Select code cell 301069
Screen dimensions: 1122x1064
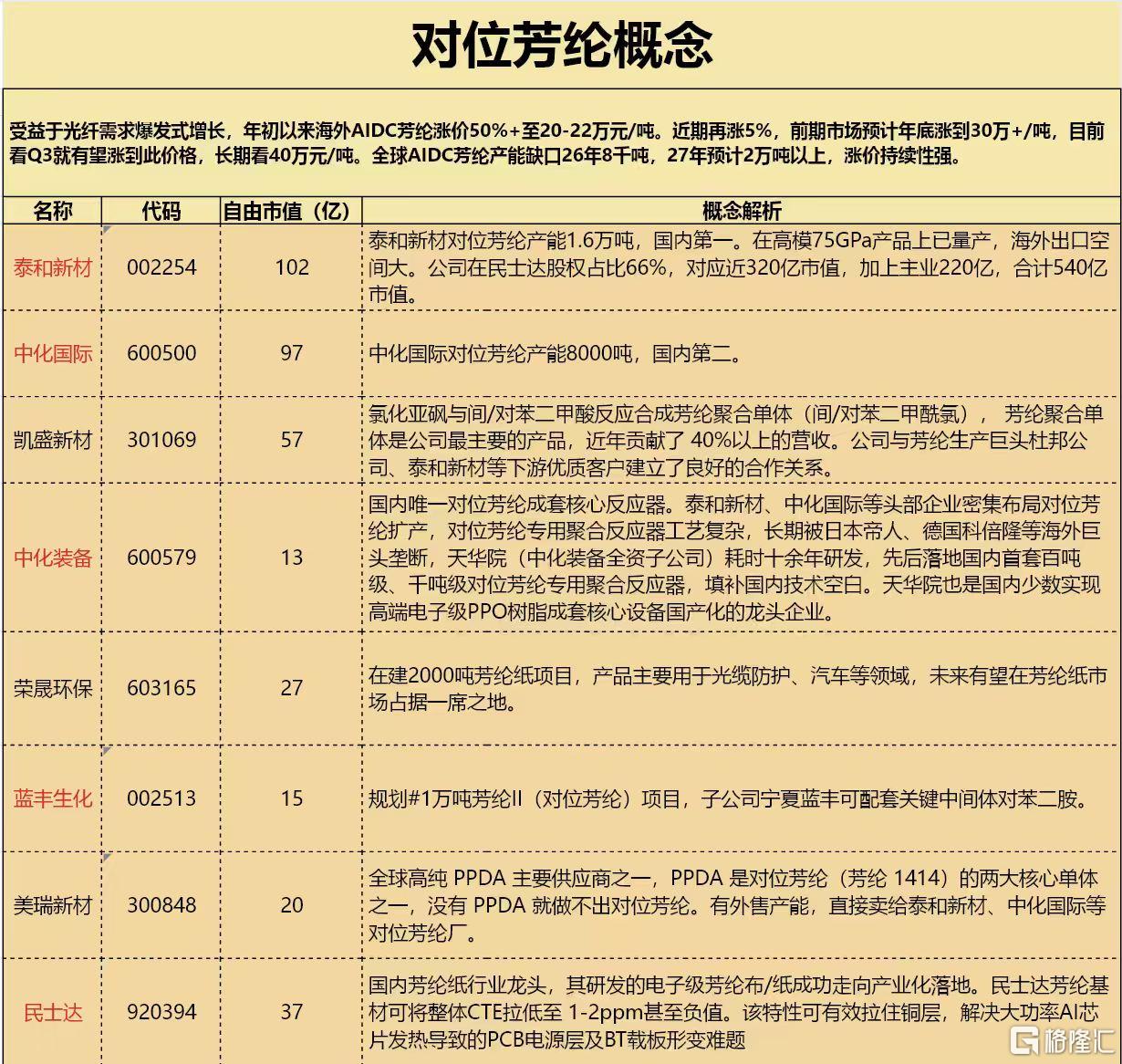tap(161, 440)
